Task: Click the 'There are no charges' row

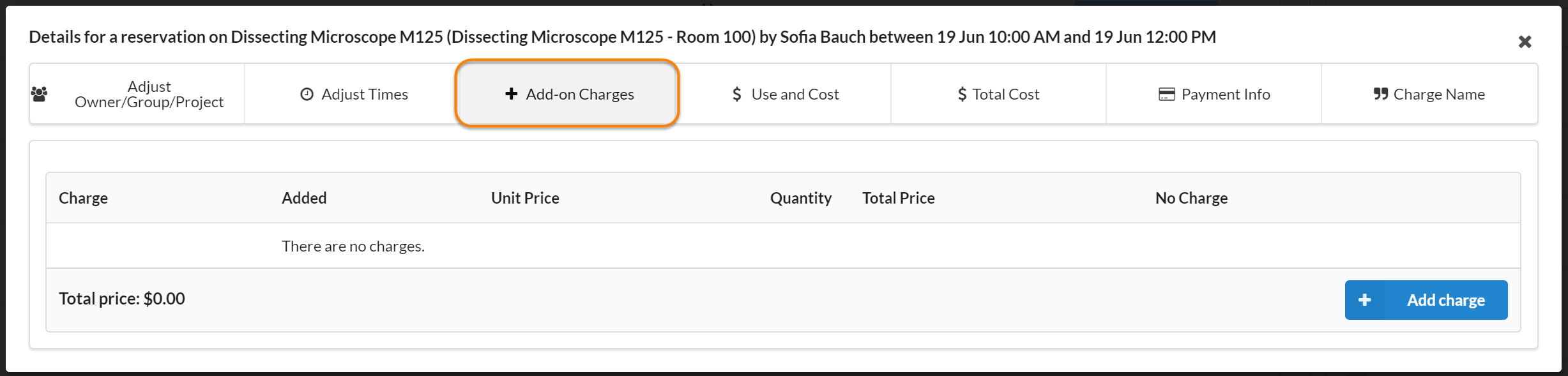Action: coord(353,246)
